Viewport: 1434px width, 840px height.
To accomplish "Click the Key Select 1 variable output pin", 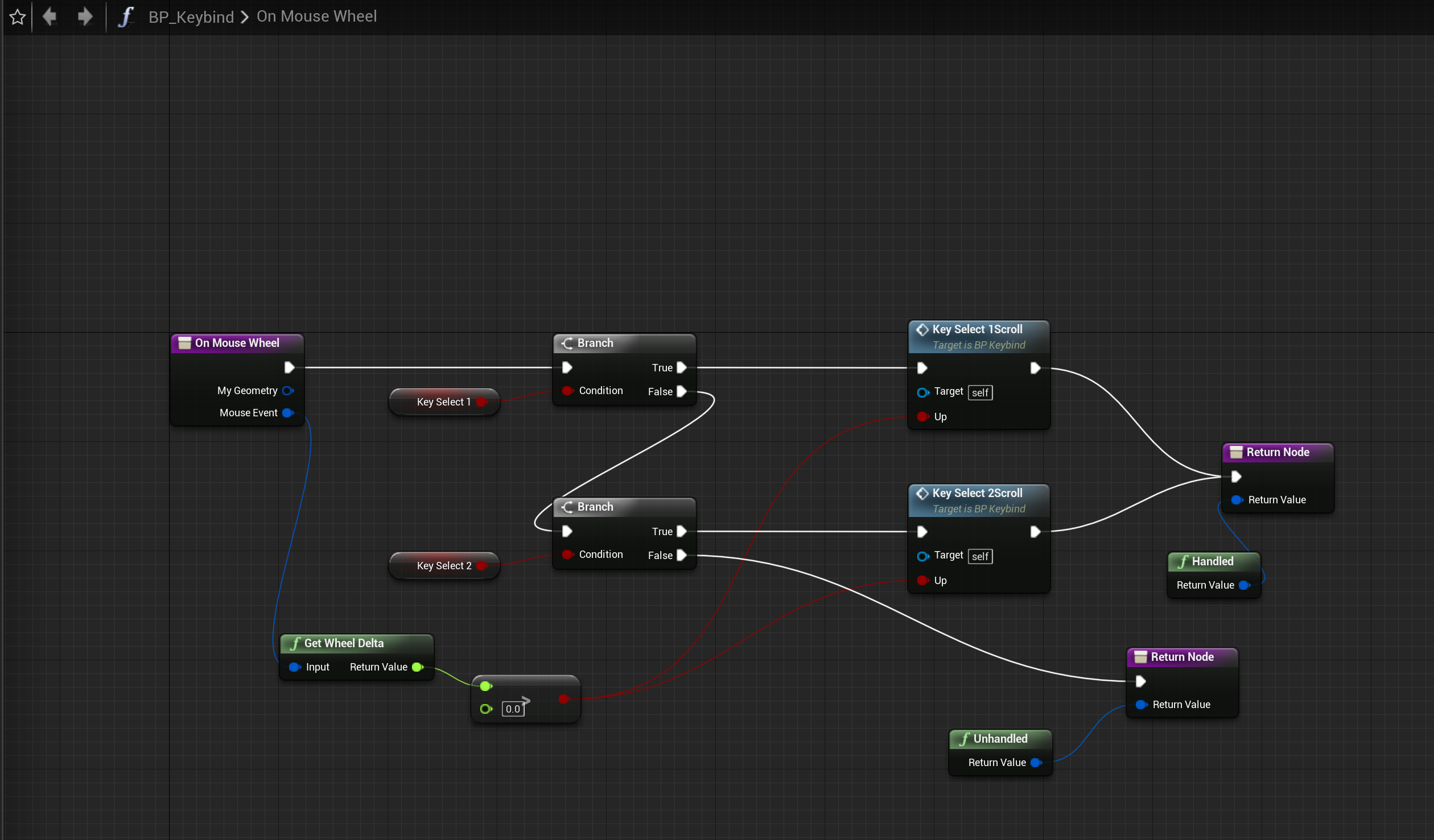I will point(481,402).
